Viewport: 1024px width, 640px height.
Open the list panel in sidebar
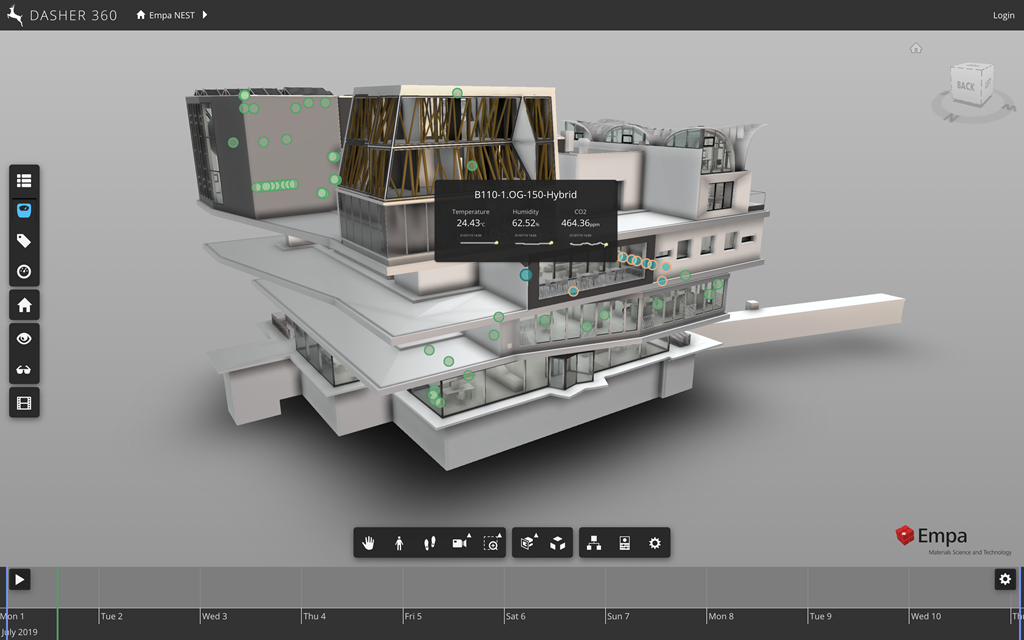pos(24,181)
